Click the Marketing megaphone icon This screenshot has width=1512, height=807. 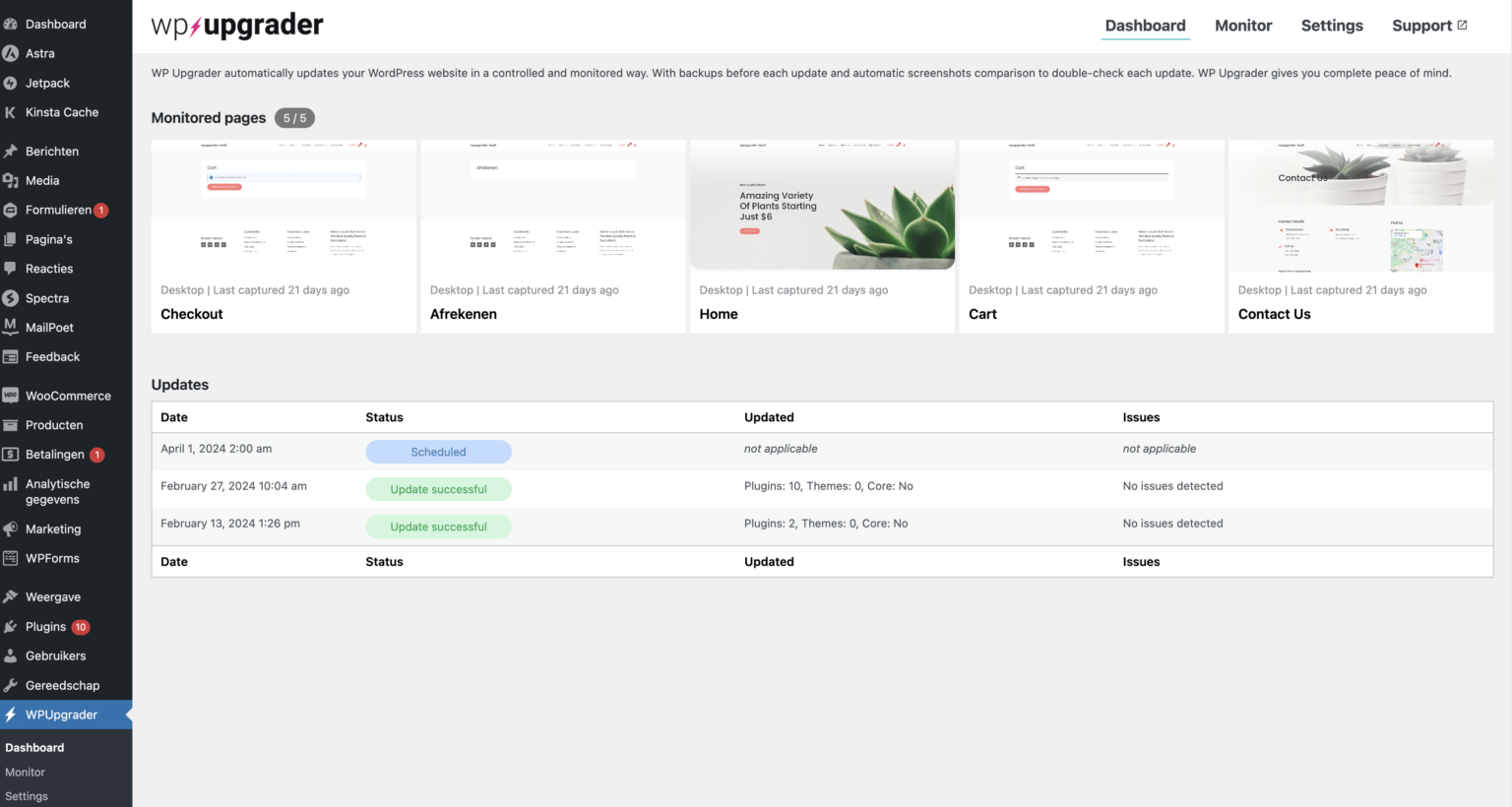(x=11, y=529)
